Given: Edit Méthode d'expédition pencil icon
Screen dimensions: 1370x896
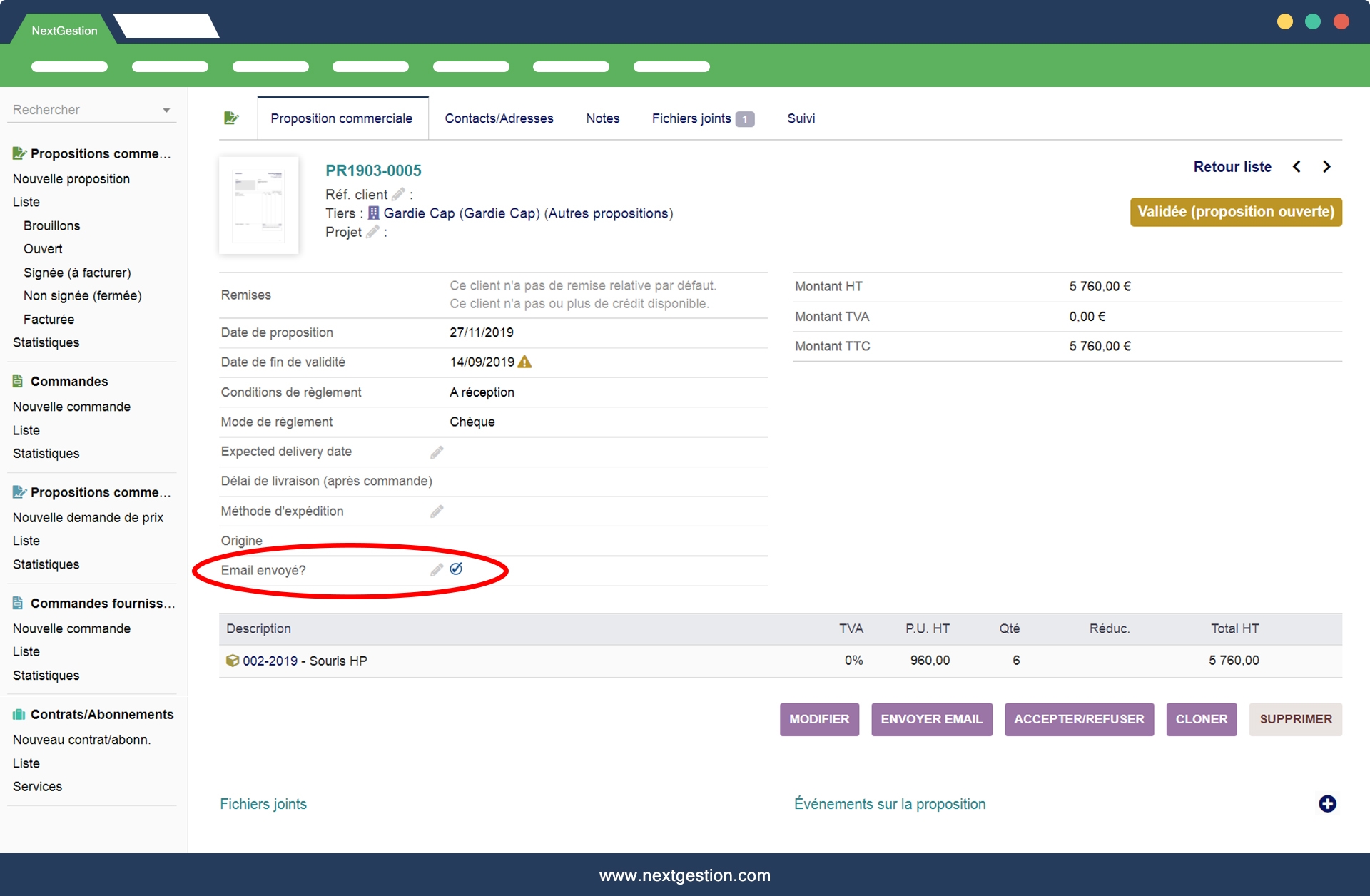Looking at the screenshot, I should click(437, 511).
